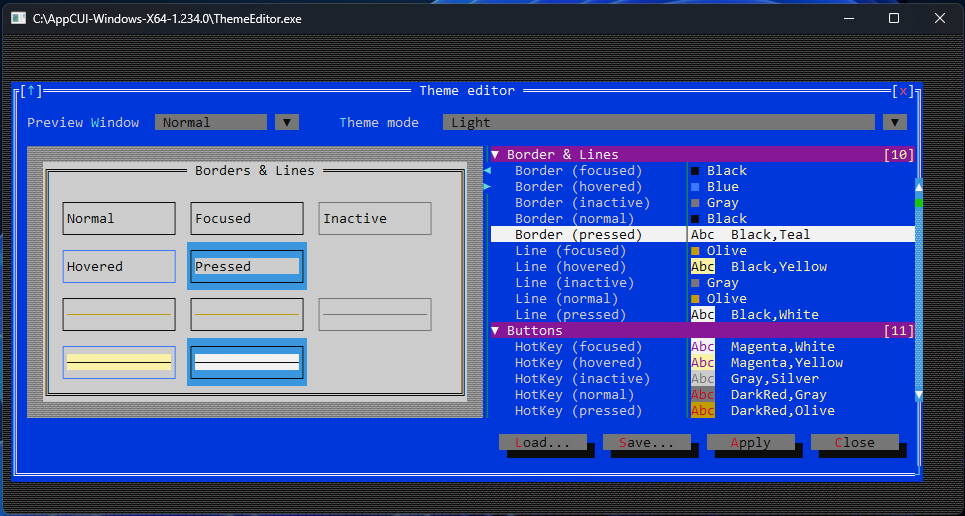Click the ThemeEditor.exe console icon in title bar
965x516 pixels.
pos(18,18)
